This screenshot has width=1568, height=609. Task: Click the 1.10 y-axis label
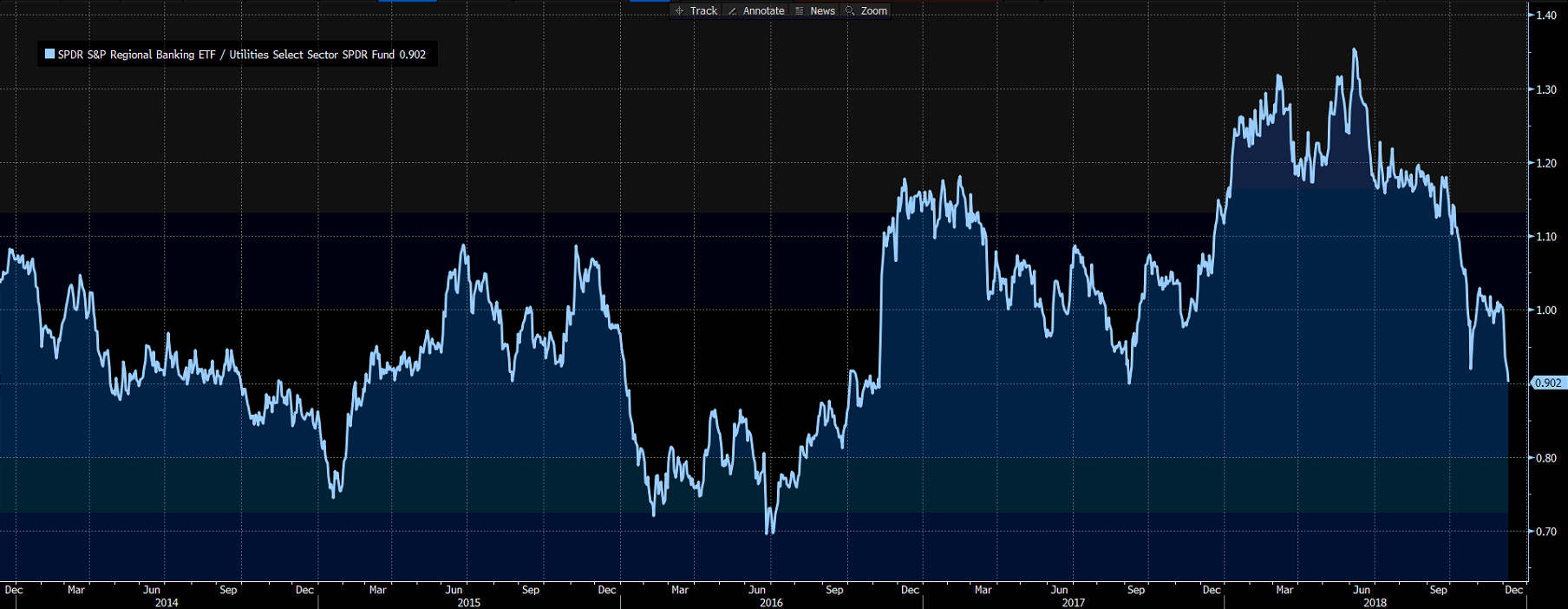coord(1546,237)
